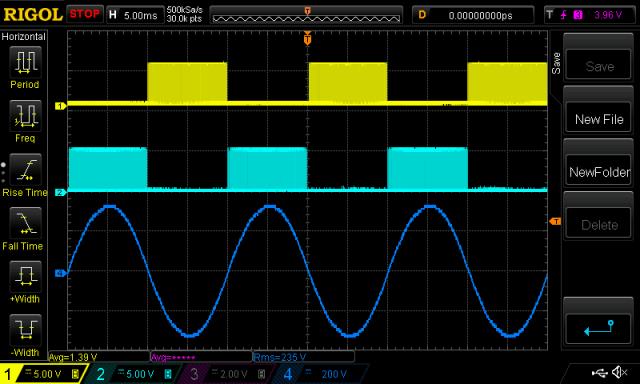Click the back arrow return icon
Image resolution: width=640 pixels, height=384 pixels.
(599, 328)
